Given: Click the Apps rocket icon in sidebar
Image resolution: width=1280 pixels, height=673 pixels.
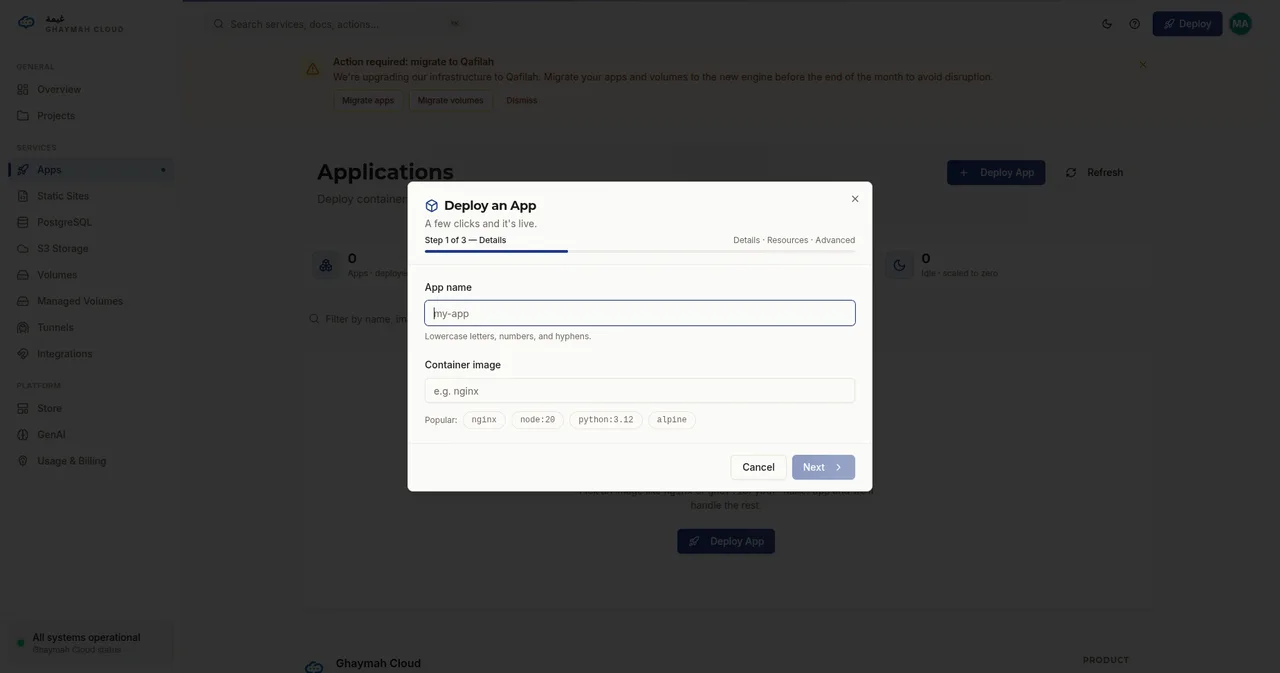Looking at the screenshot, I should [23, 170].
